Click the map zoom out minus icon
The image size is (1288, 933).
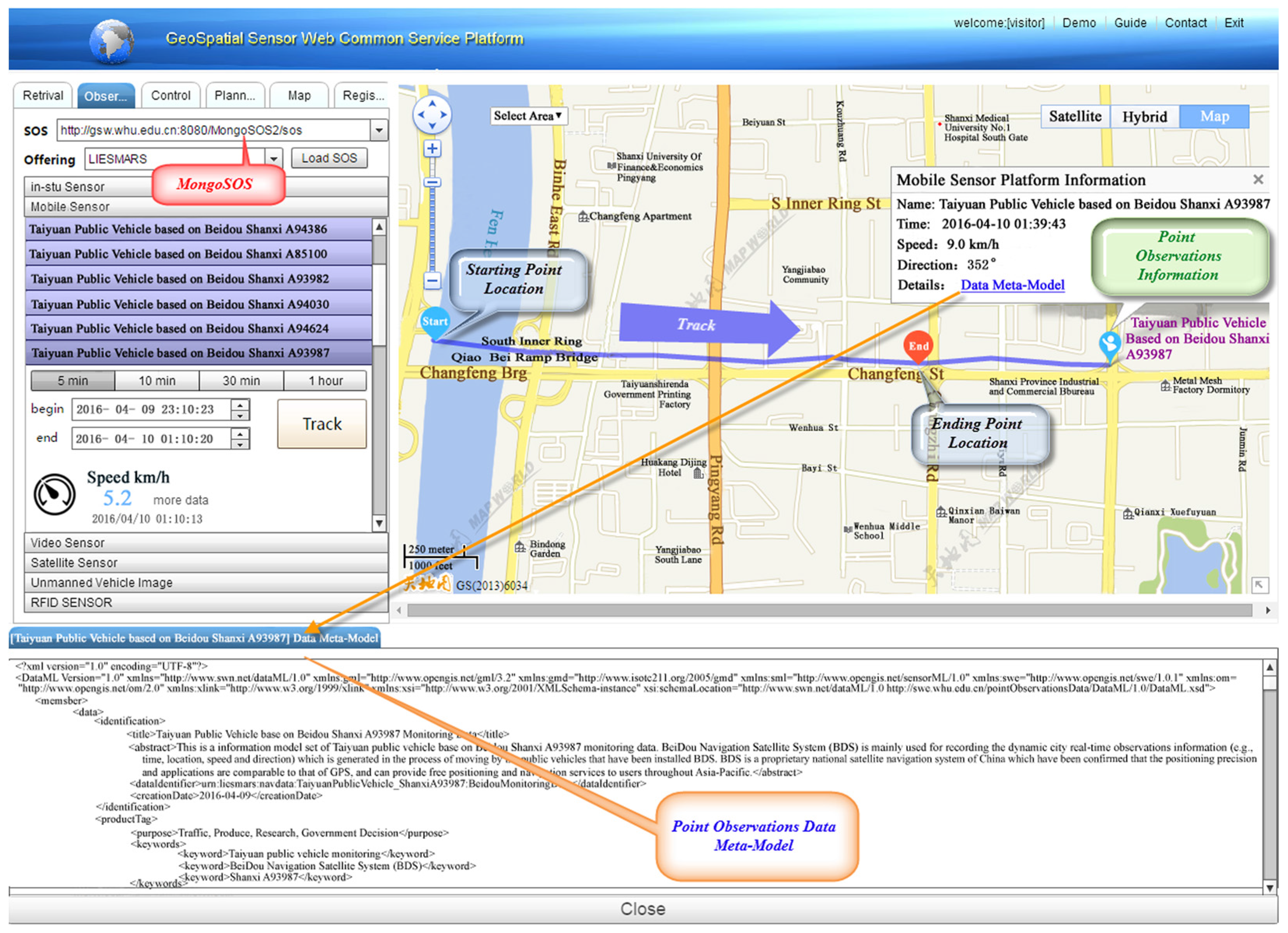pos(432,280)
